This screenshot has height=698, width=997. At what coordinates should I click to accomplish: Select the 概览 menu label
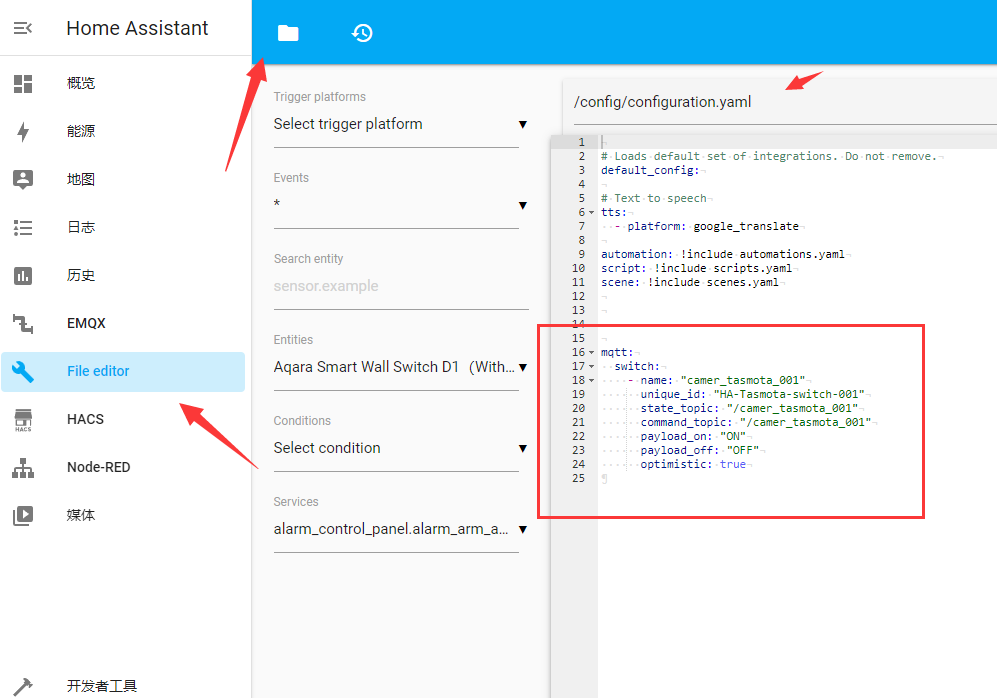point(81,83)
